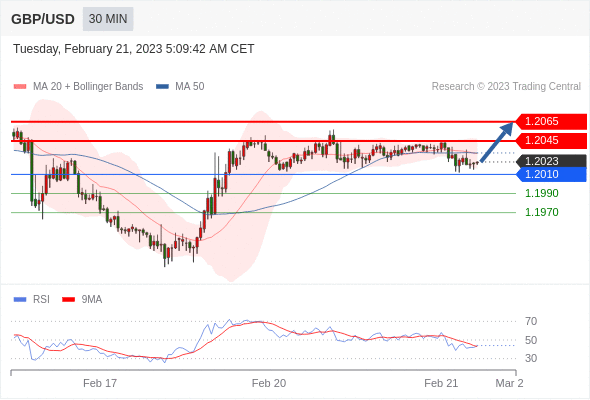The image size is (590, 400).
Task: Click the 9MA red legend swatch
Action: click(x=68, y=300)
